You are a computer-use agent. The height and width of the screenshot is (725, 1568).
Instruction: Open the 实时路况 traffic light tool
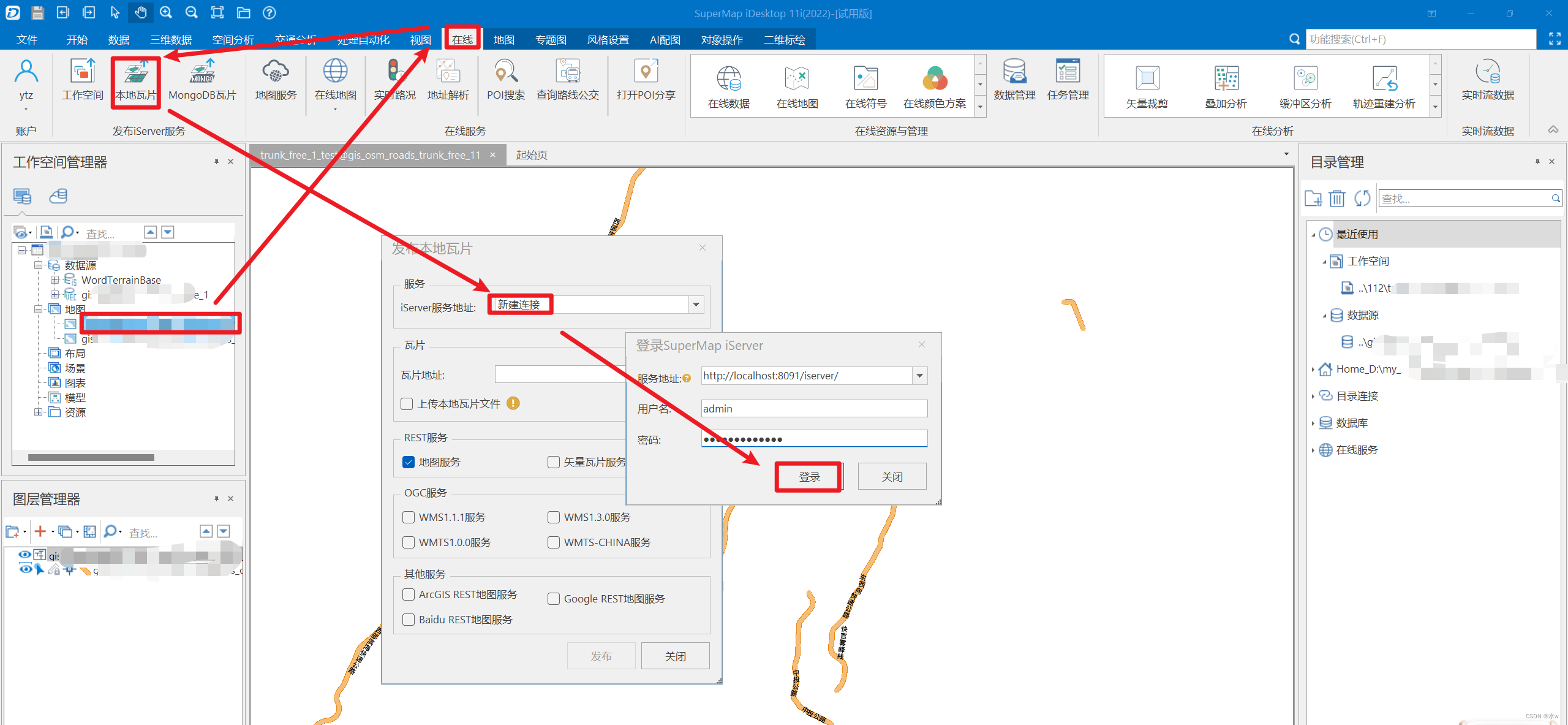(395, 80)
